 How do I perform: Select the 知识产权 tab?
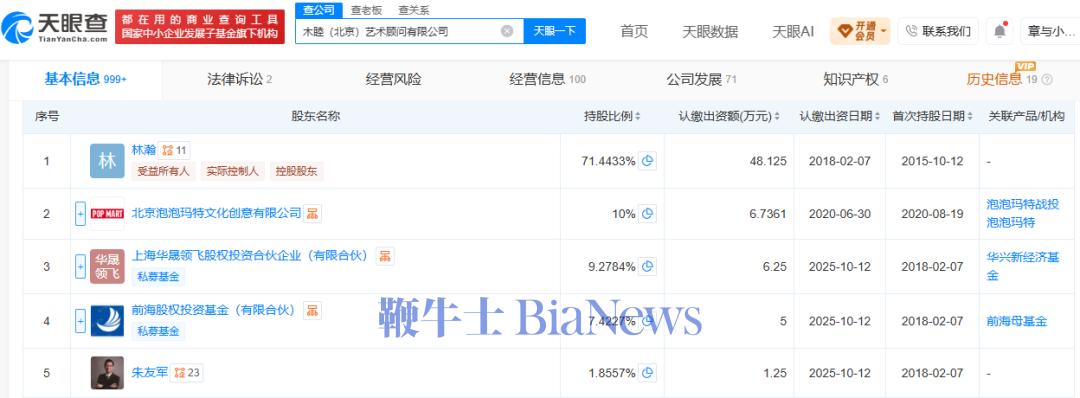pyautogui.click(x=855, y=80)
